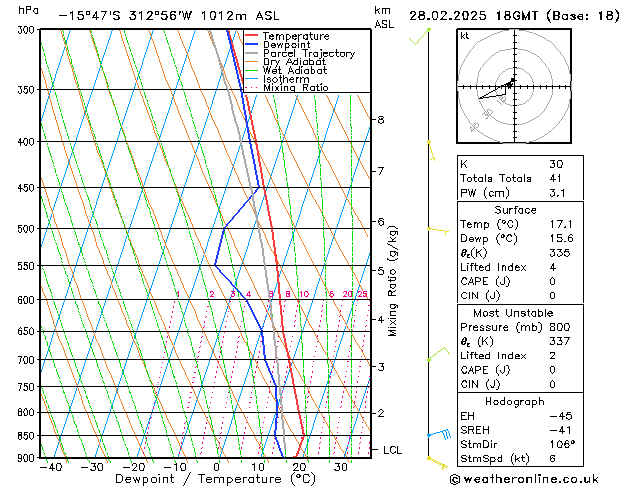The height and width of the screenshot is (486, 629).
Task: Select the 'Dewpoint' legend label
Action: (286, 45)
